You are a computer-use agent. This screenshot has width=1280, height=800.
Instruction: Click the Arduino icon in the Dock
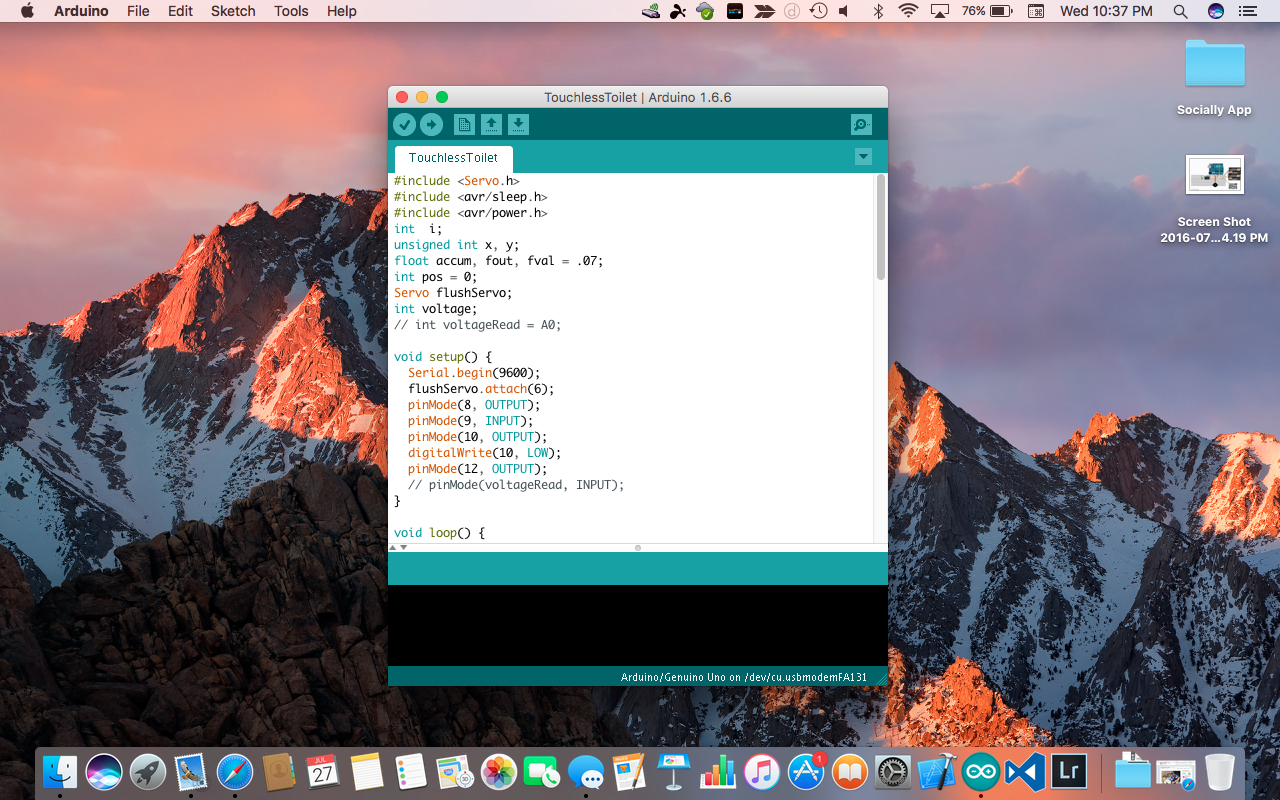click(981, 771)
